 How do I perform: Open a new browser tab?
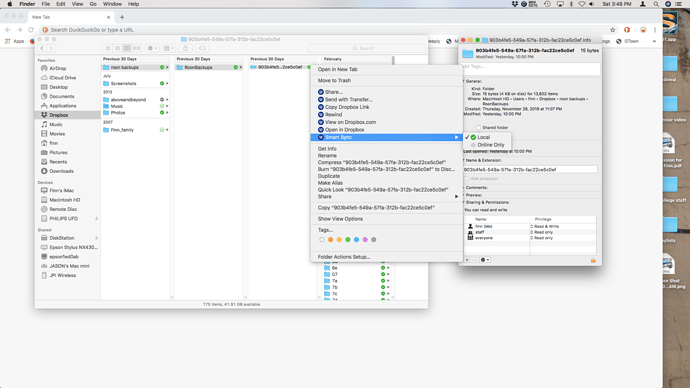pyautogui.click(x=122, y=17)
